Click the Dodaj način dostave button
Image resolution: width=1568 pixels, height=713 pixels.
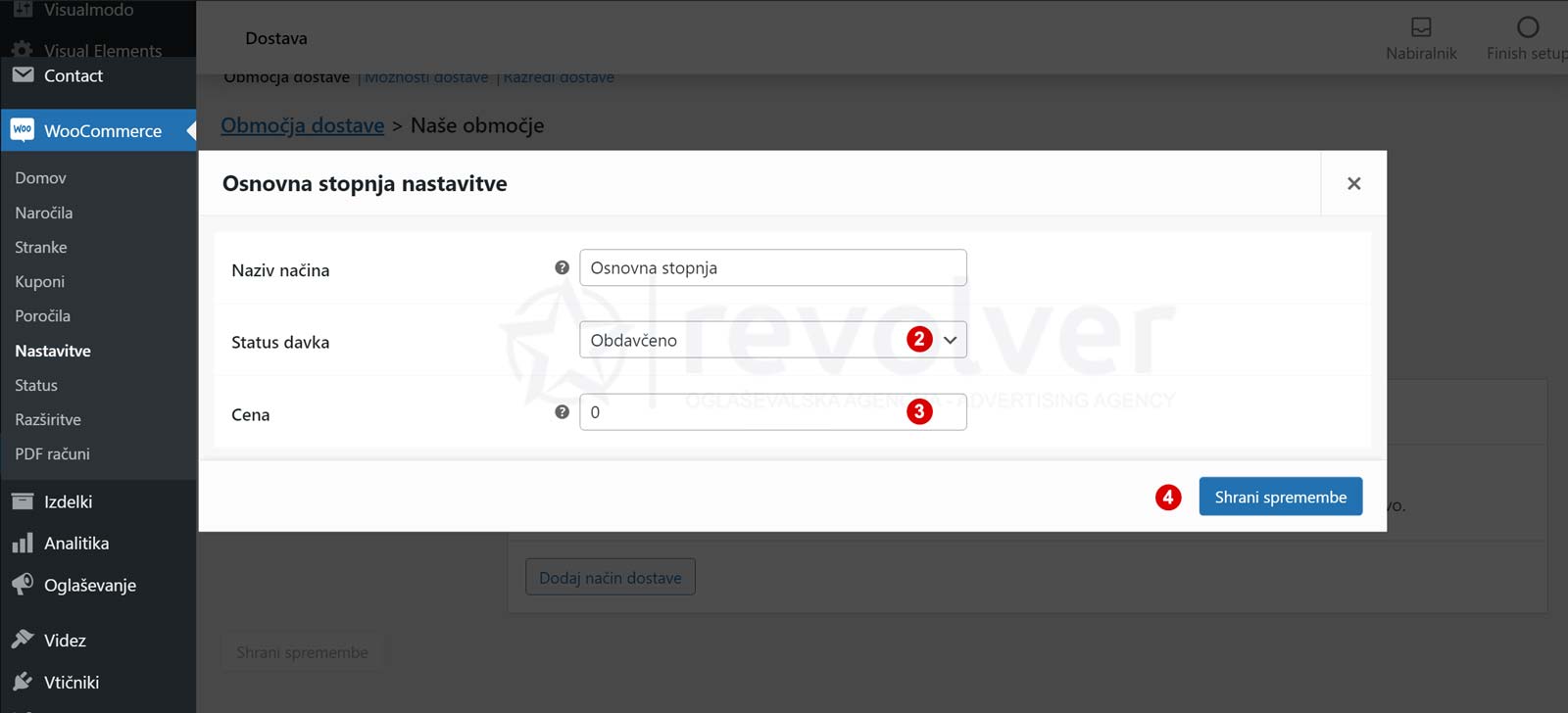coord(610,578)
